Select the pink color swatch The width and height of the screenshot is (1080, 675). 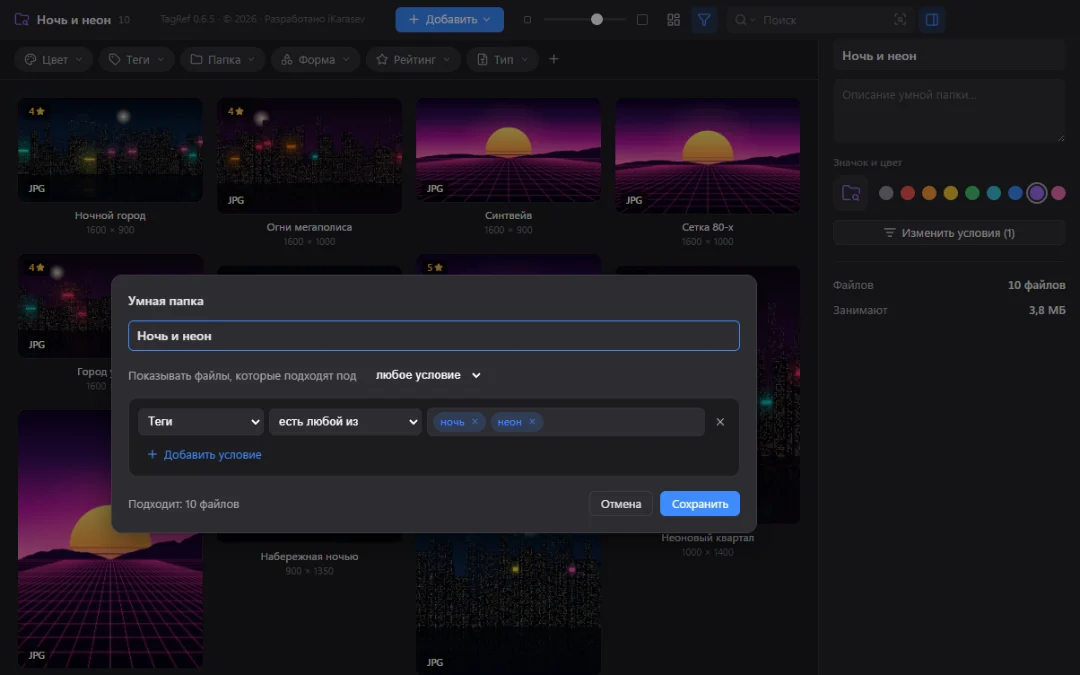[1059, 193]
